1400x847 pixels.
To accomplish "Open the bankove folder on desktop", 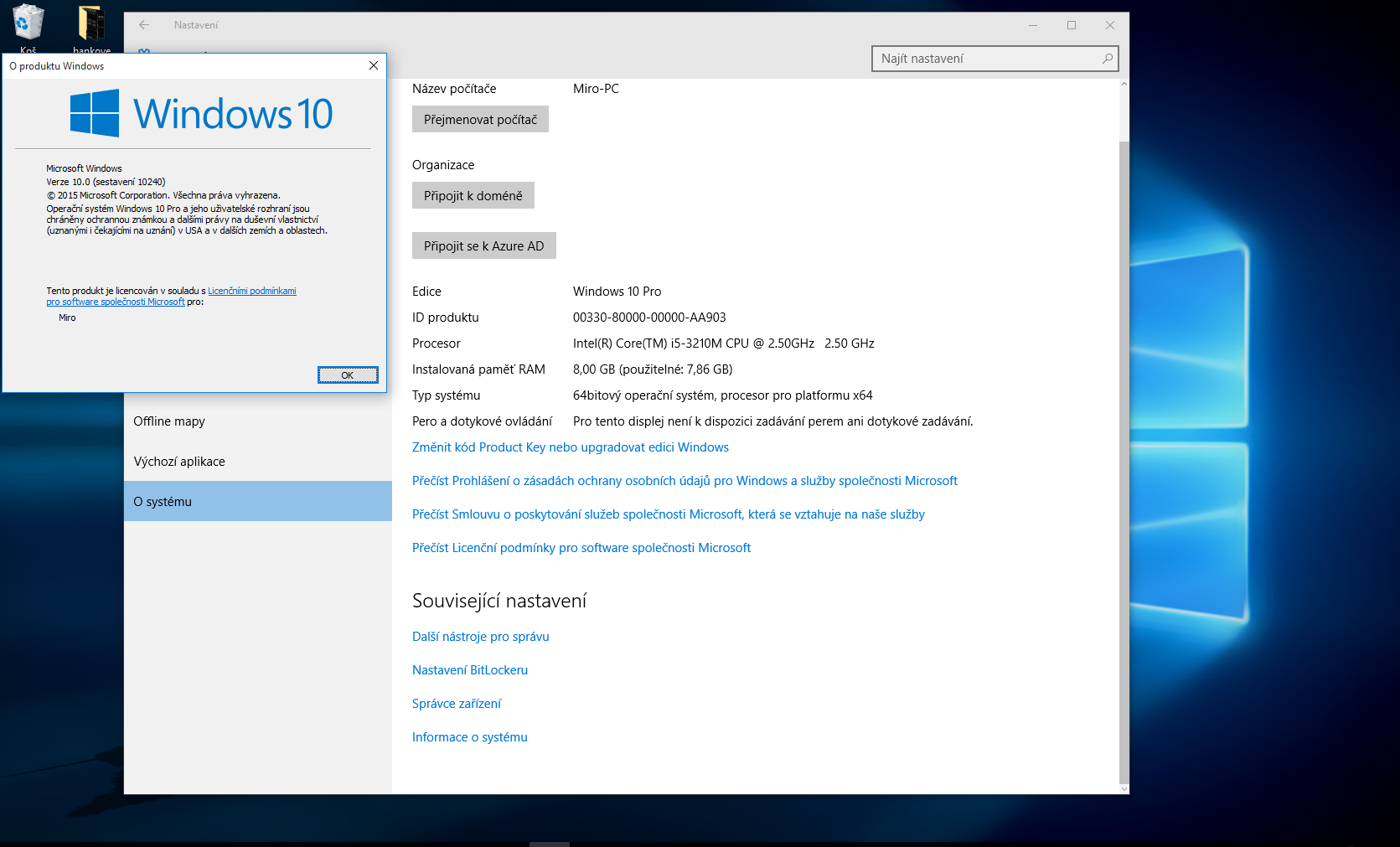I will (x=91, y=25).
